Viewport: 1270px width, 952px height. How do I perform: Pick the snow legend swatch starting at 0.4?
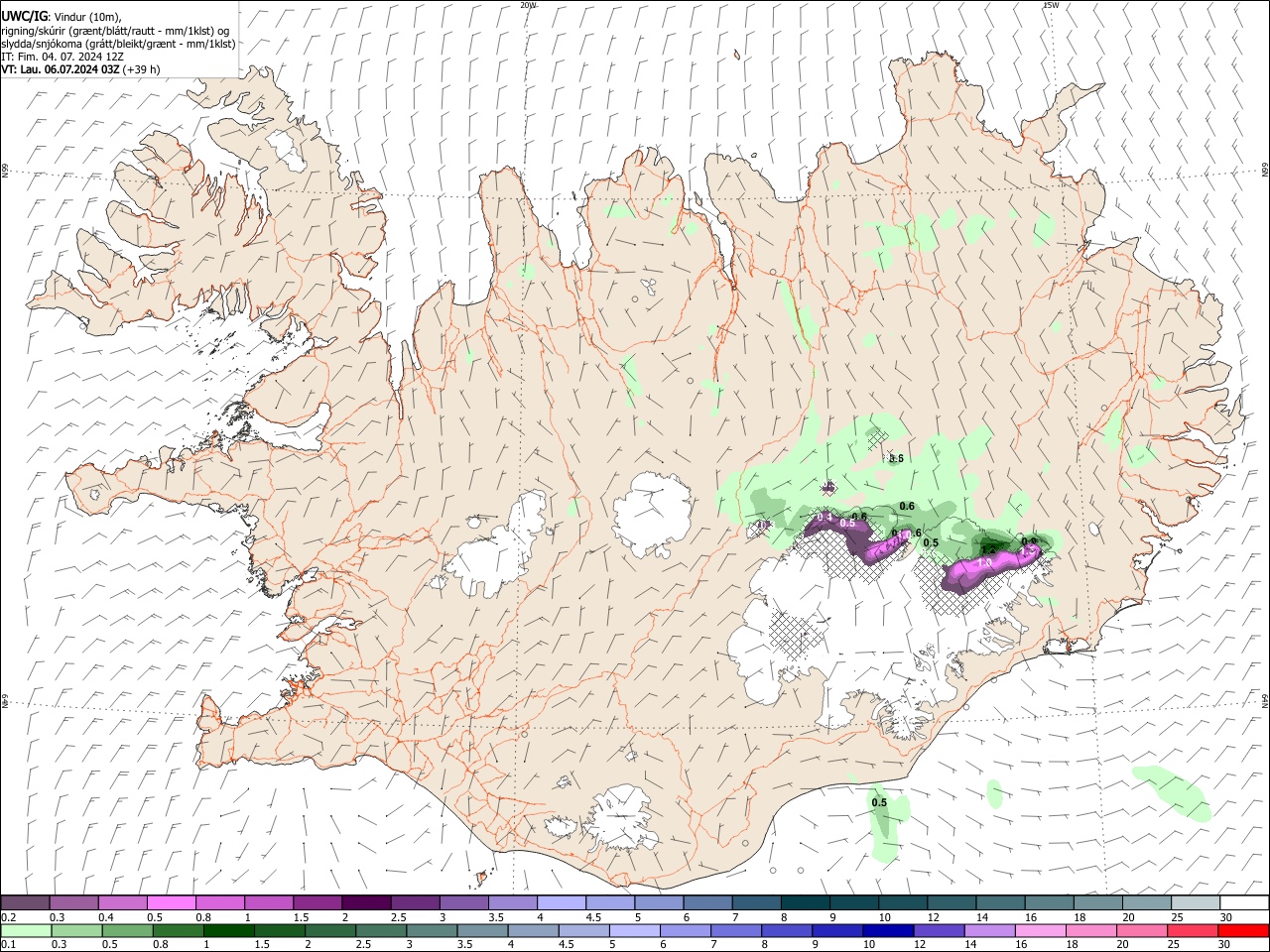pyautogui.click(x=122, y=902)
